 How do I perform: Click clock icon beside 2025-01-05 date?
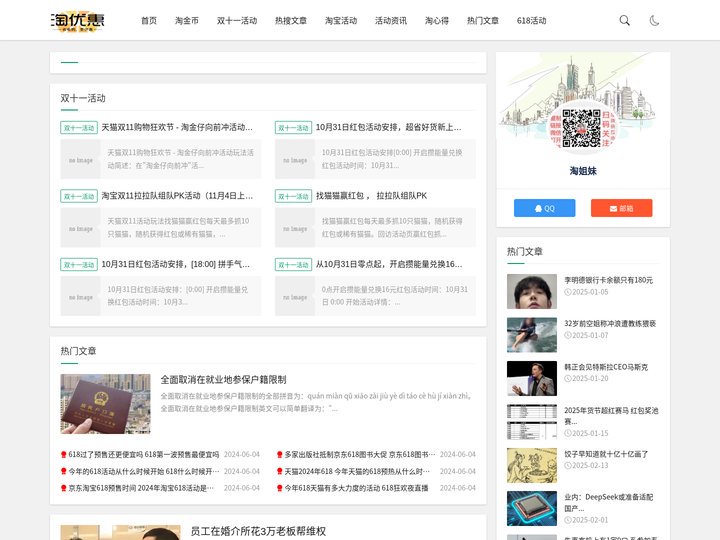click(x=568, y=292)
